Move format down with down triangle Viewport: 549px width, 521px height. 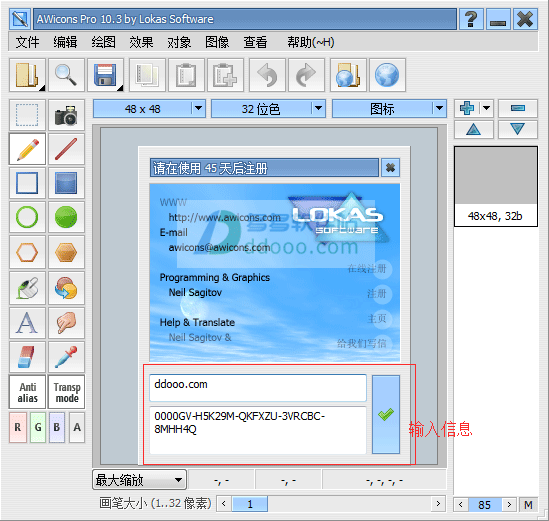pyautogui.click(x=518, y=130)
